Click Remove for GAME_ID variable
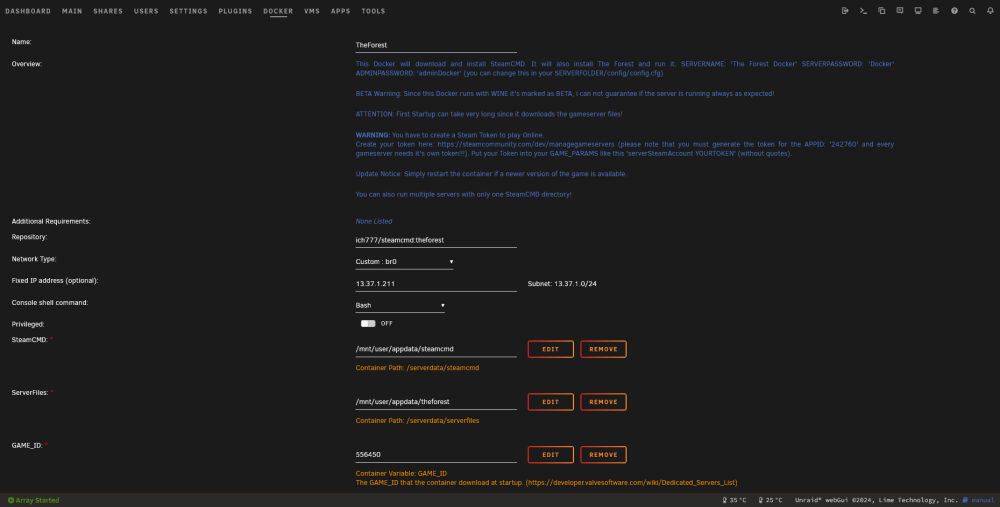Screen dimensions: 1000x507 tap(603, 455)
